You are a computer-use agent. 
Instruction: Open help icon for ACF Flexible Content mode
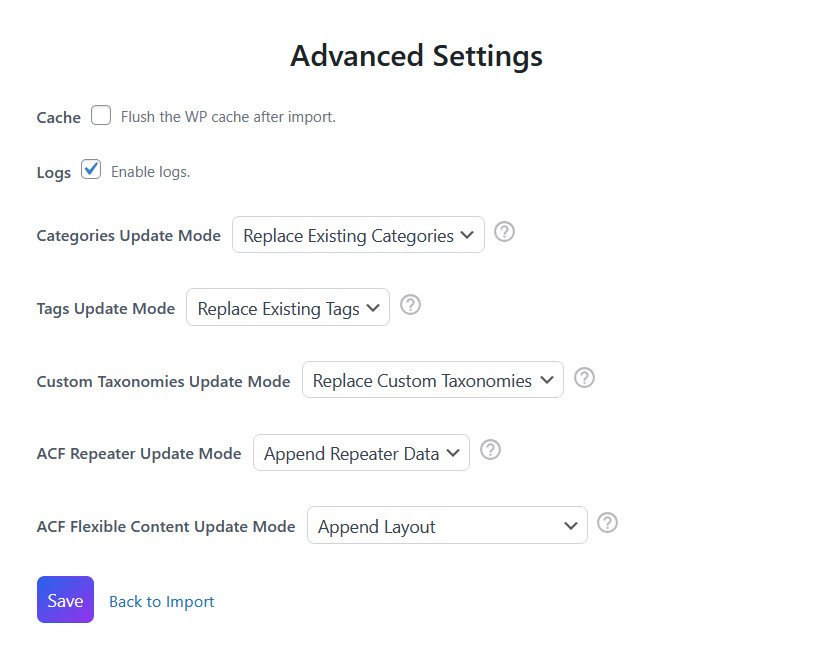607,523
